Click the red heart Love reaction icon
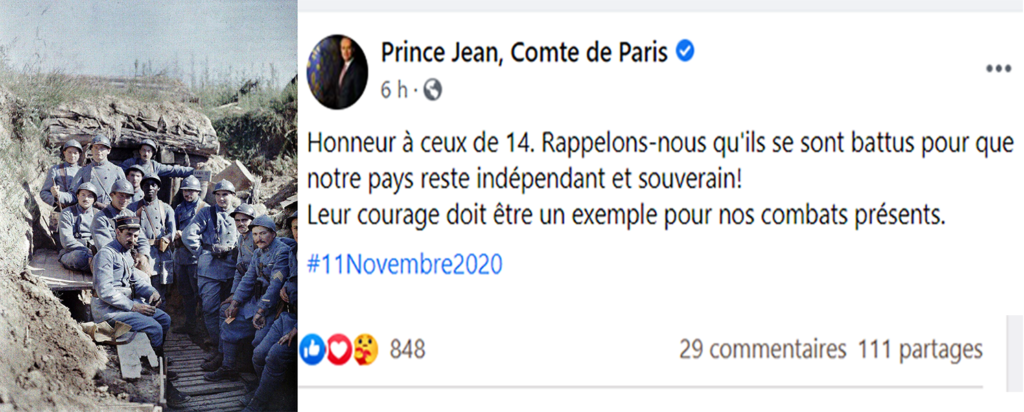Image resolution: width=1024 pixels, height=412 pixels. pyautogui.click(x=339, y=349)
